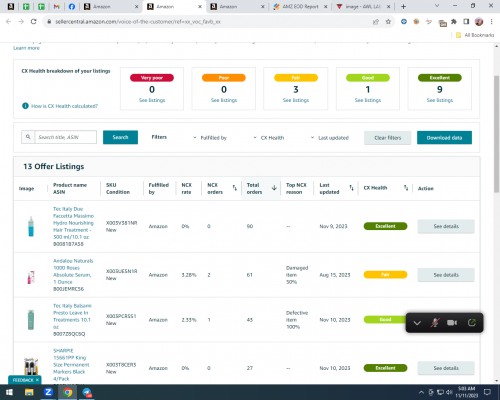Click the CX Health info icon

click(x=25, y=106)
